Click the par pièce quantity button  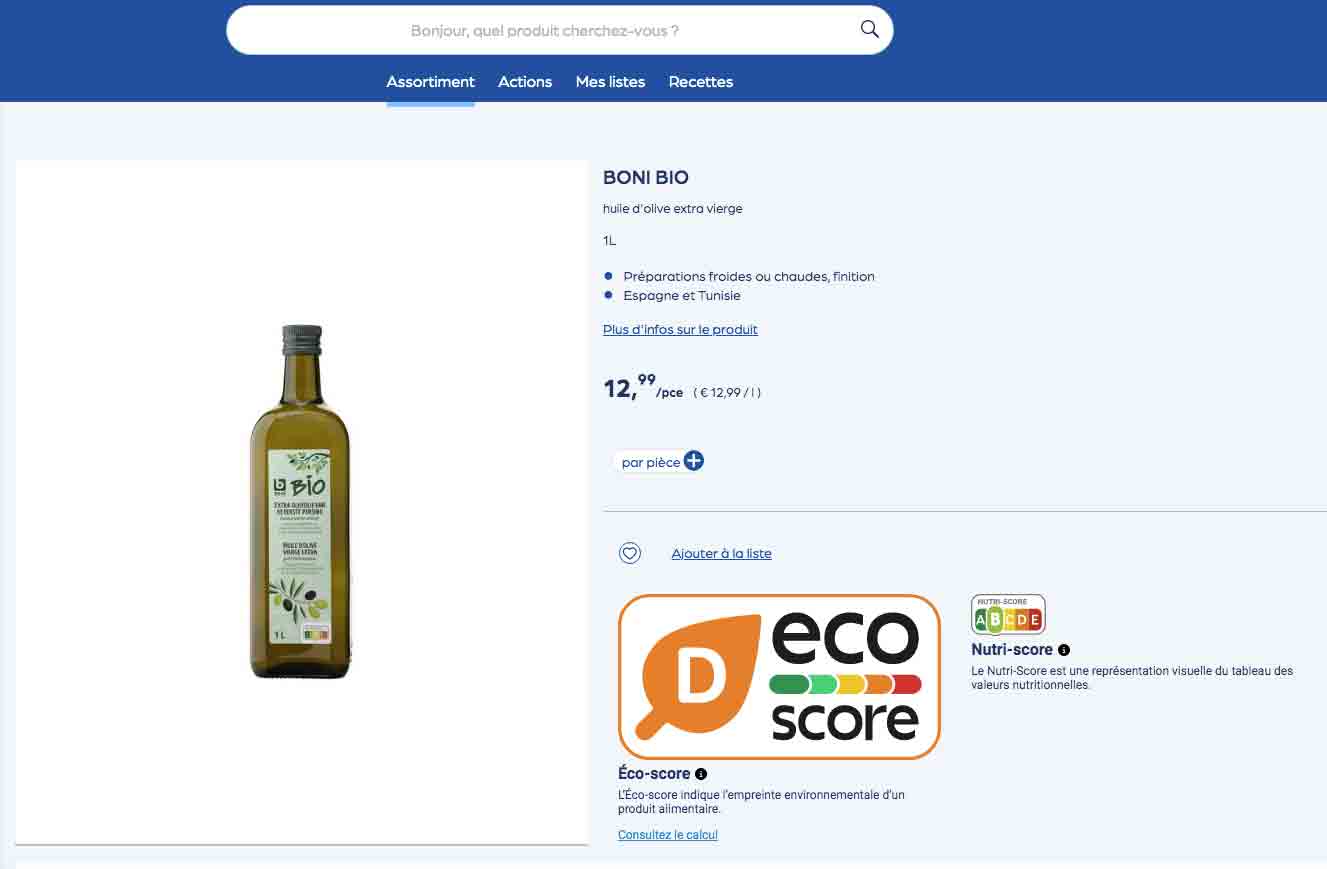(x=650, y=462)
